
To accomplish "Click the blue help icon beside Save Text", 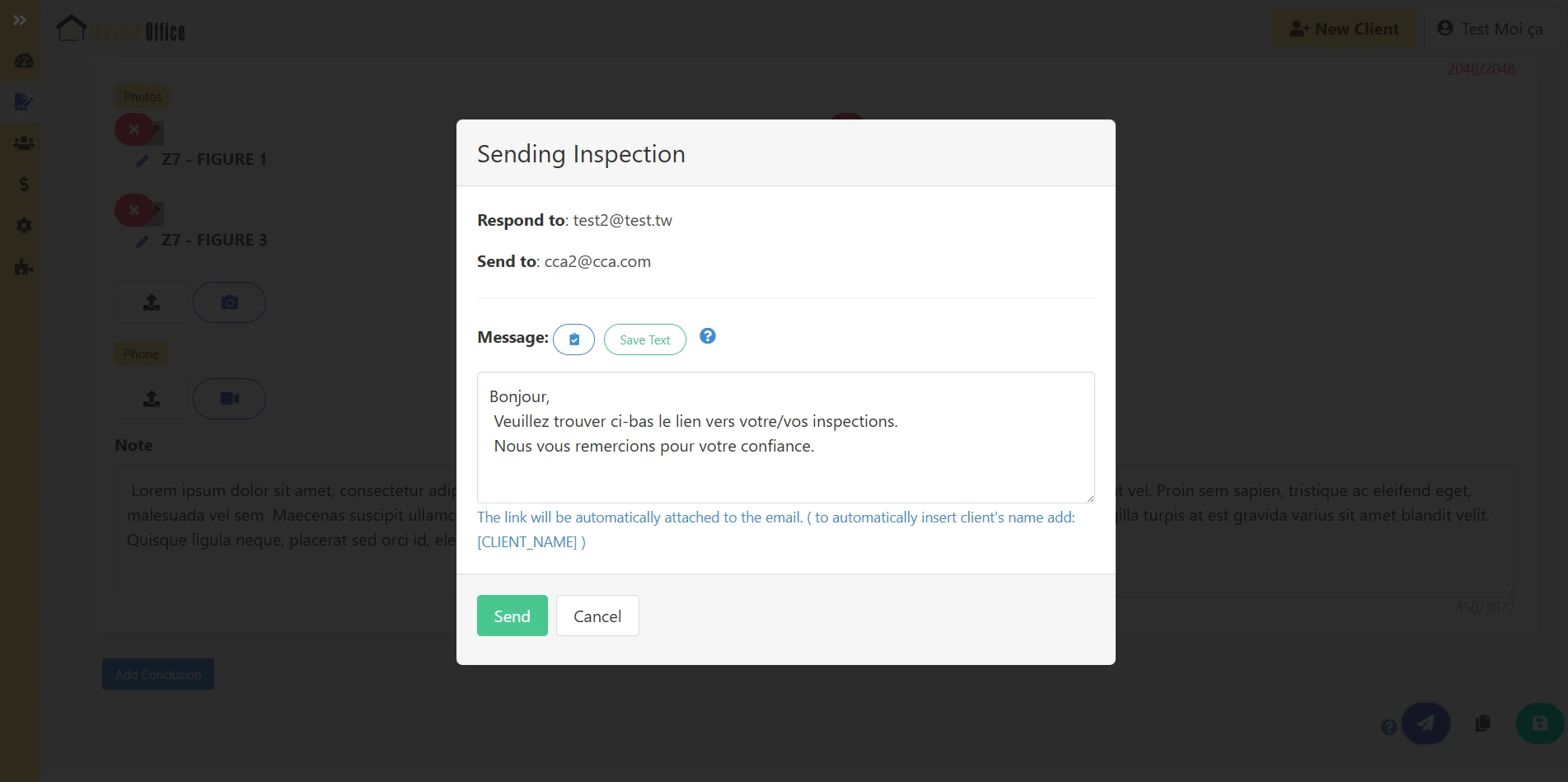I will [708, 336].
